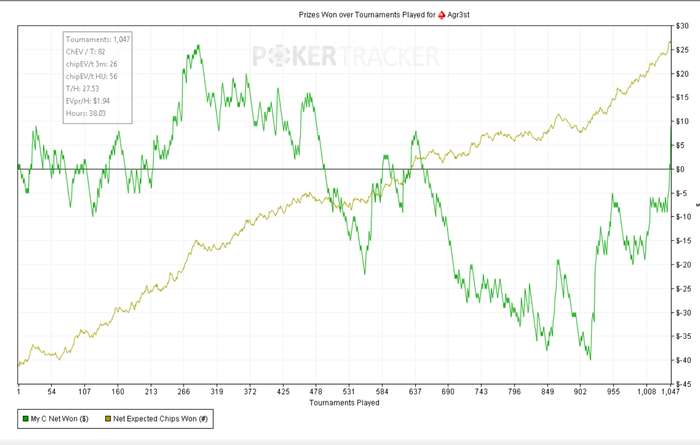Click x-axis tick label 902
700x445 pixels.
580,391
